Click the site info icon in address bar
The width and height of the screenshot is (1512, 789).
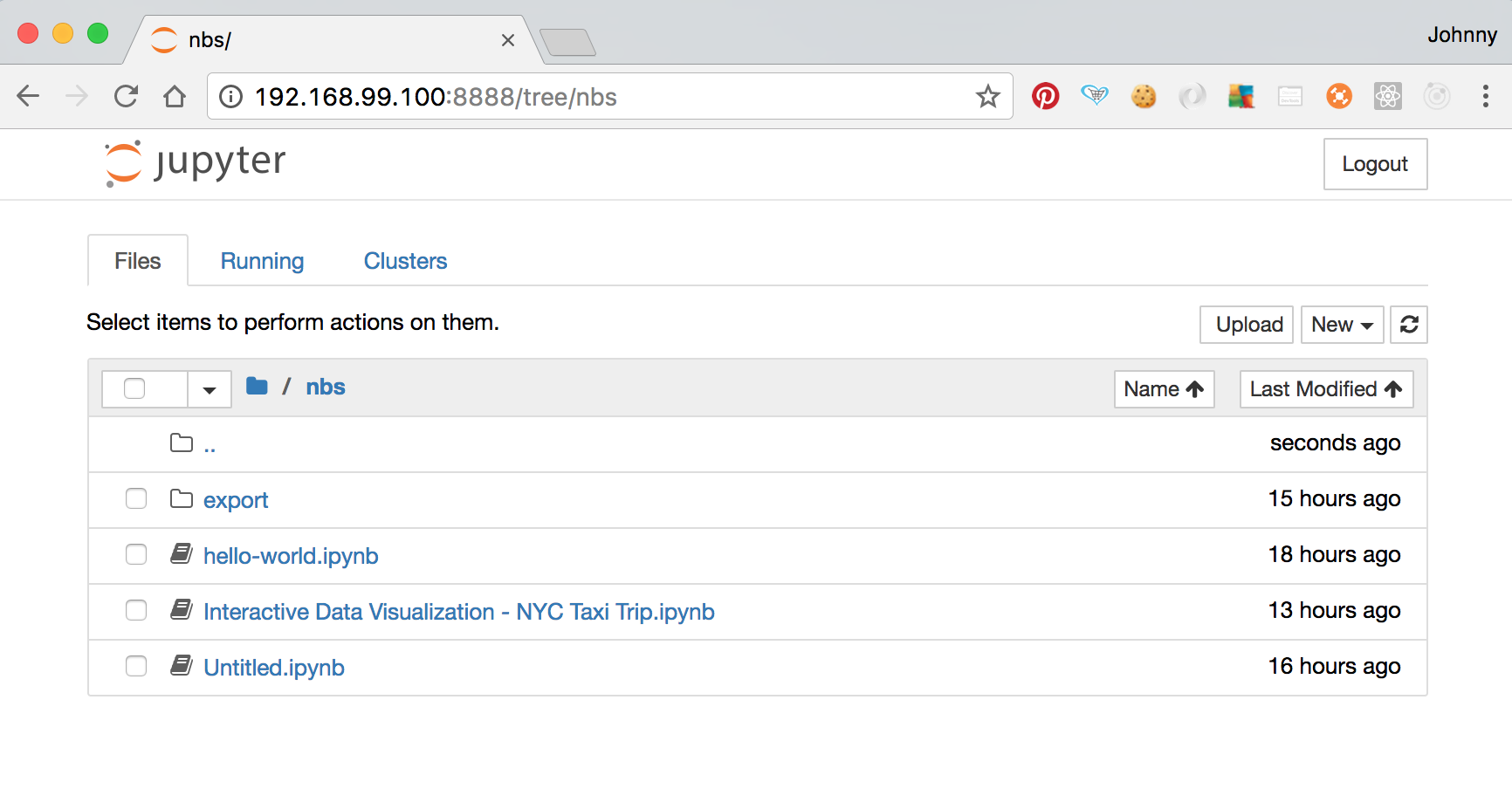(x=230, y=96)
